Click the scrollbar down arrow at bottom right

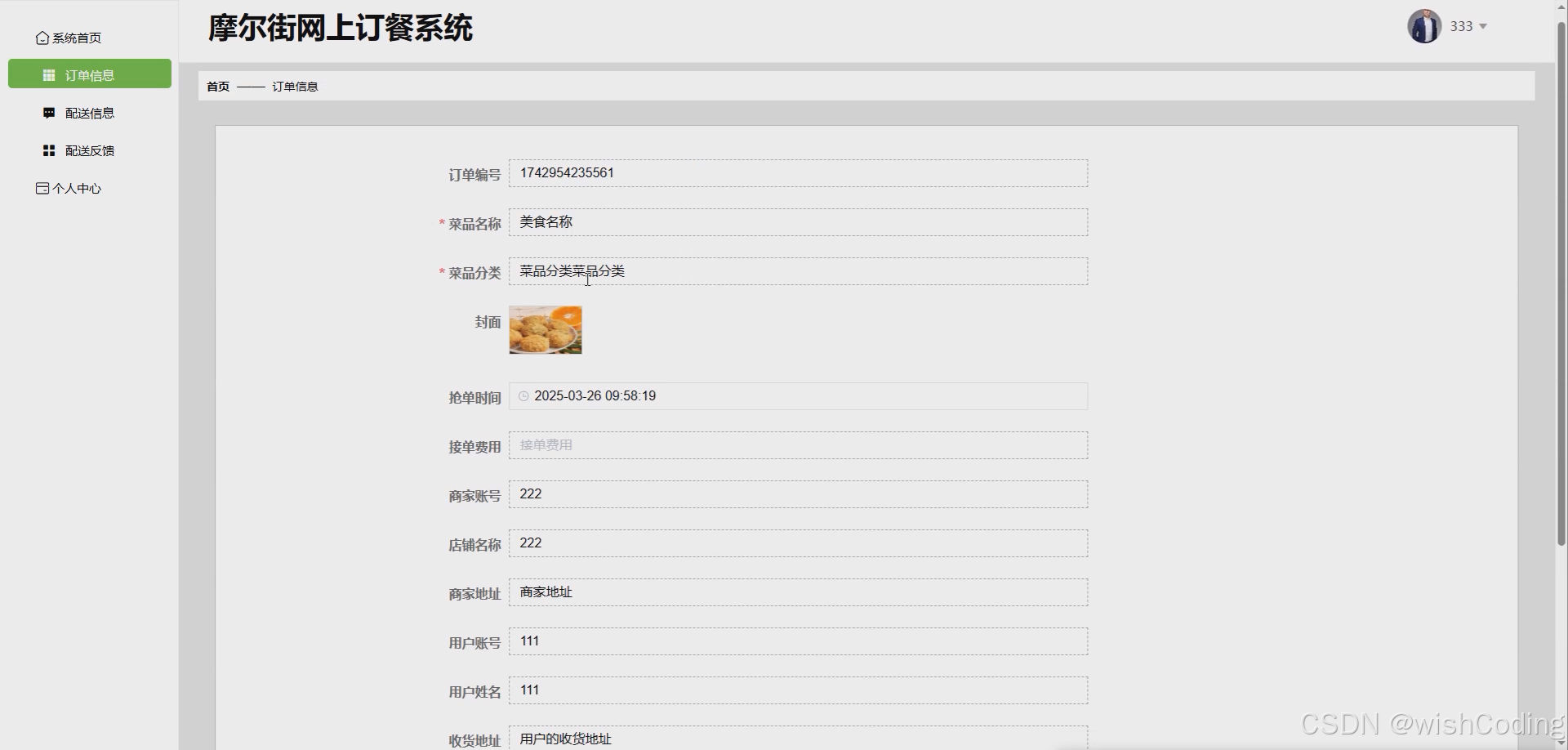tap(1561, 743)
